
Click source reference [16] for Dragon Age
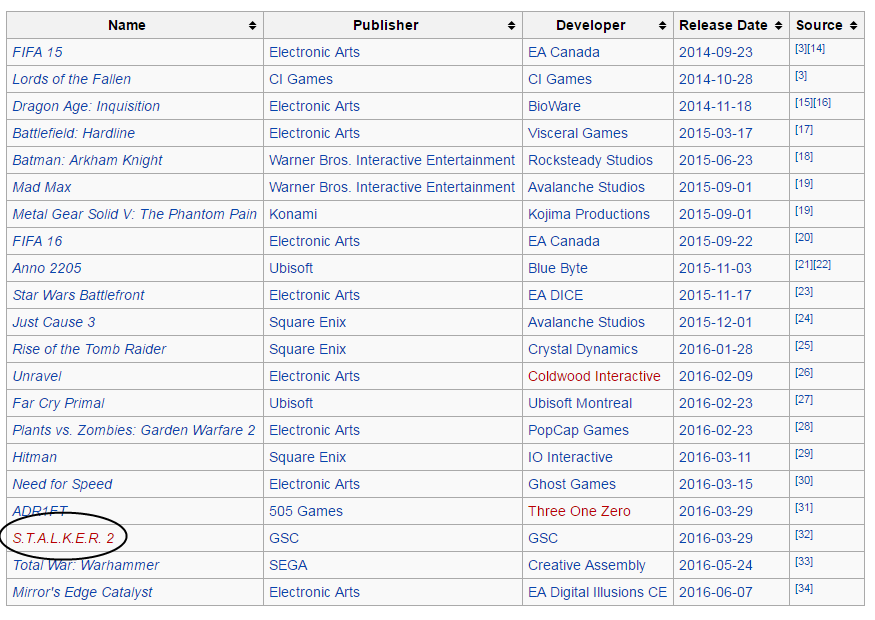click(822, 103)
